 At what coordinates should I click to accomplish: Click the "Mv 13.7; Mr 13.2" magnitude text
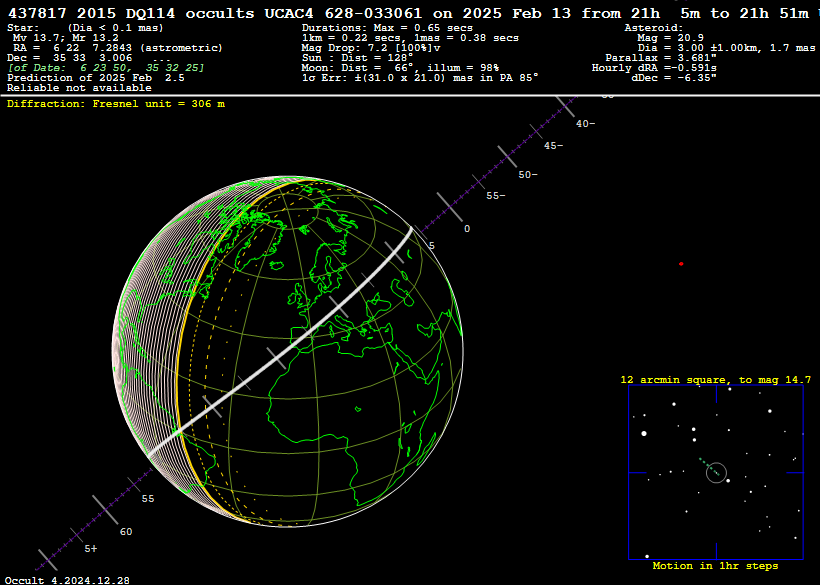pyautogui.click(x=66, y=38)
